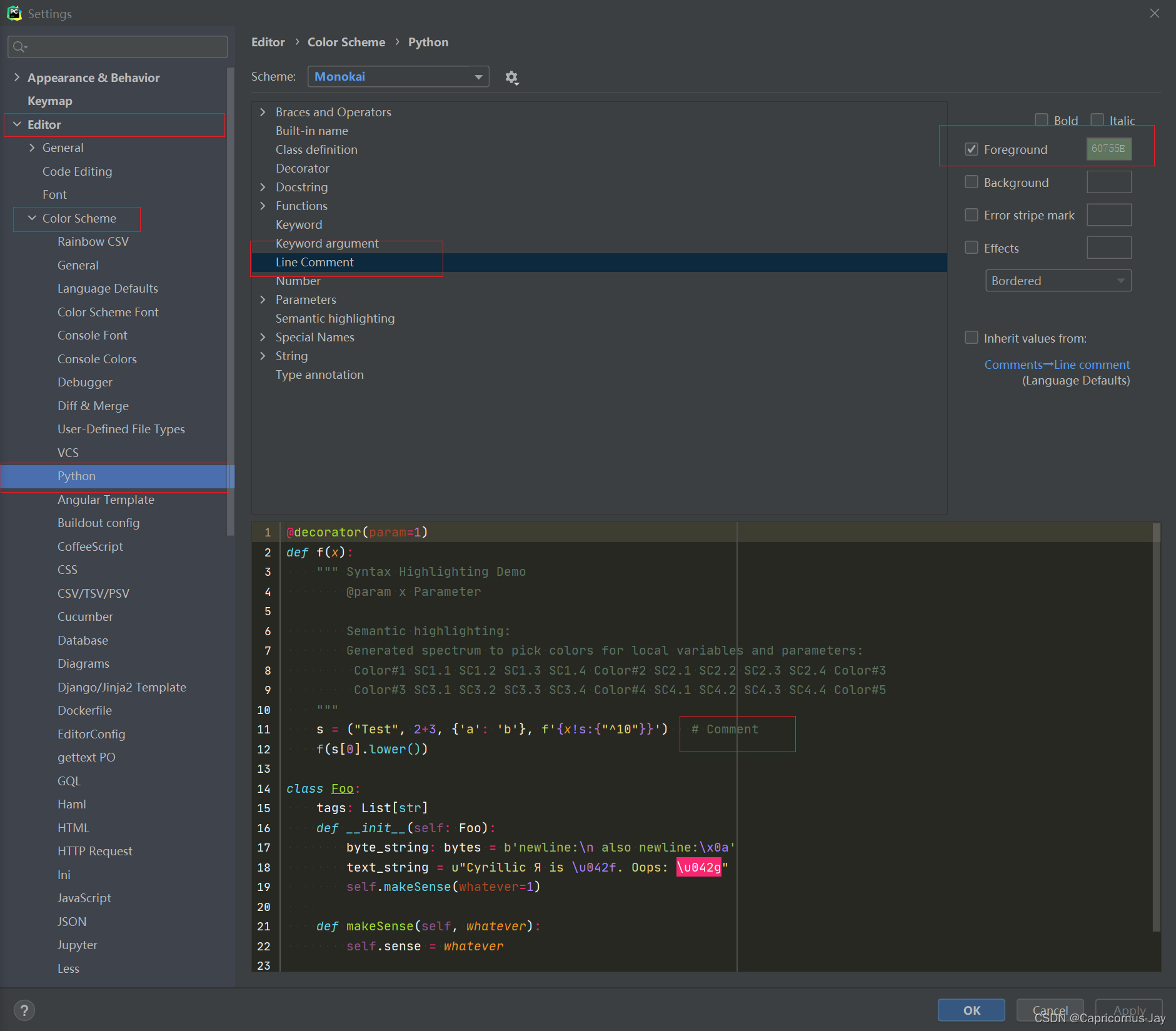Expand the Parameters group
Screen dimensions: 1176x1031
pos(263,299)
